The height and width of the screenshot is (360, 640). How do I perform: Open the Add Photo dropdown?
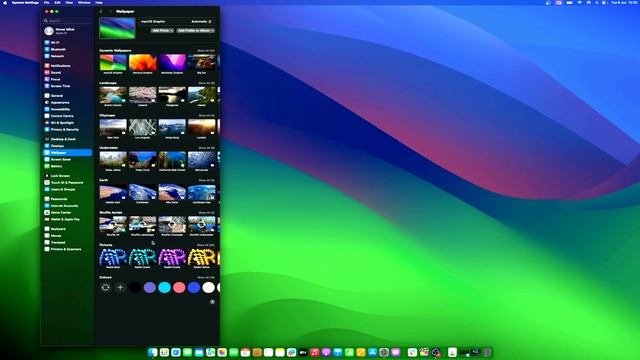click(x=162, y=31)
